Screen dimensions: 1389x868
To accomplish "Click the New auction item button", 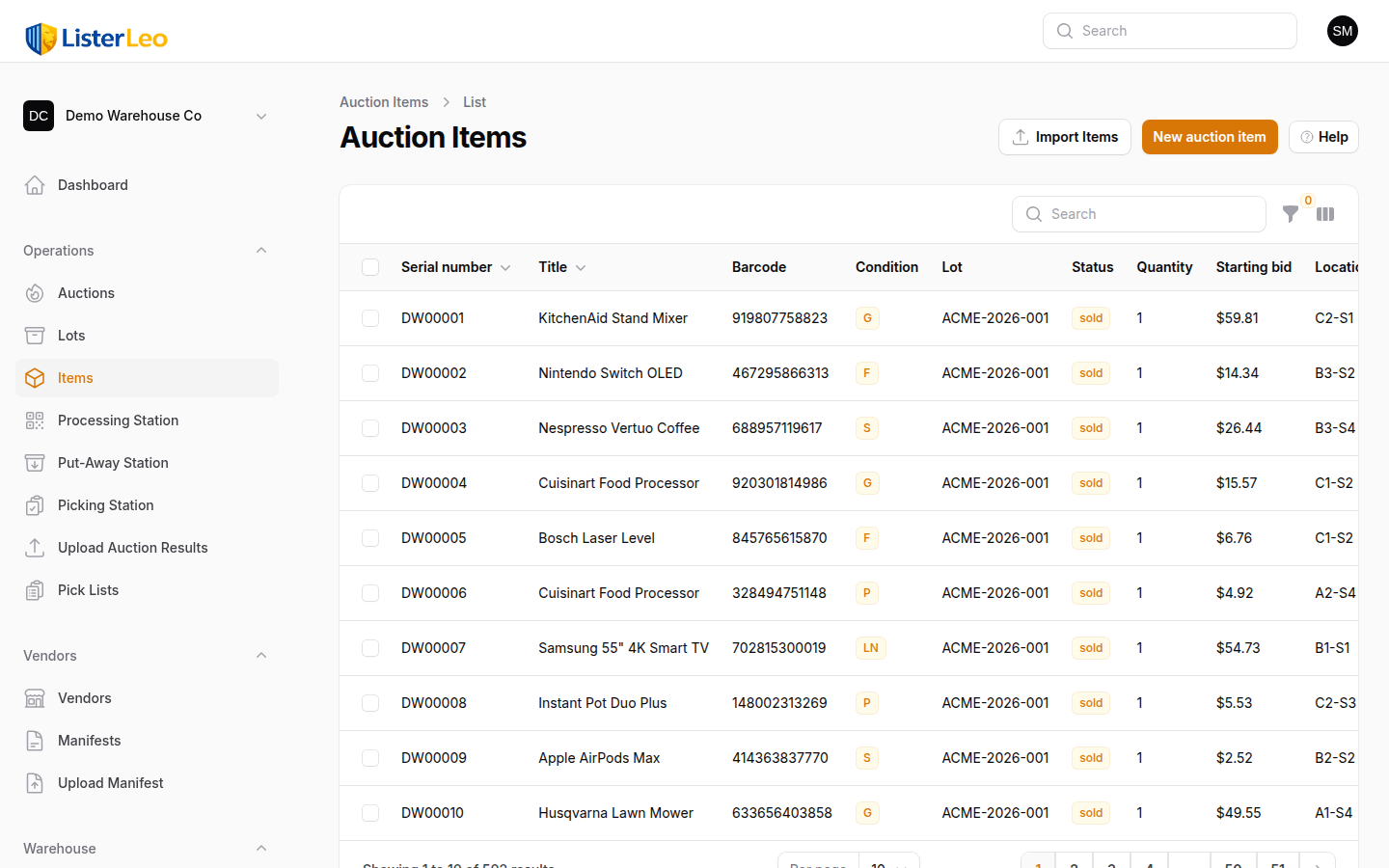I will pyautogui.click(x=1209, y=137).
